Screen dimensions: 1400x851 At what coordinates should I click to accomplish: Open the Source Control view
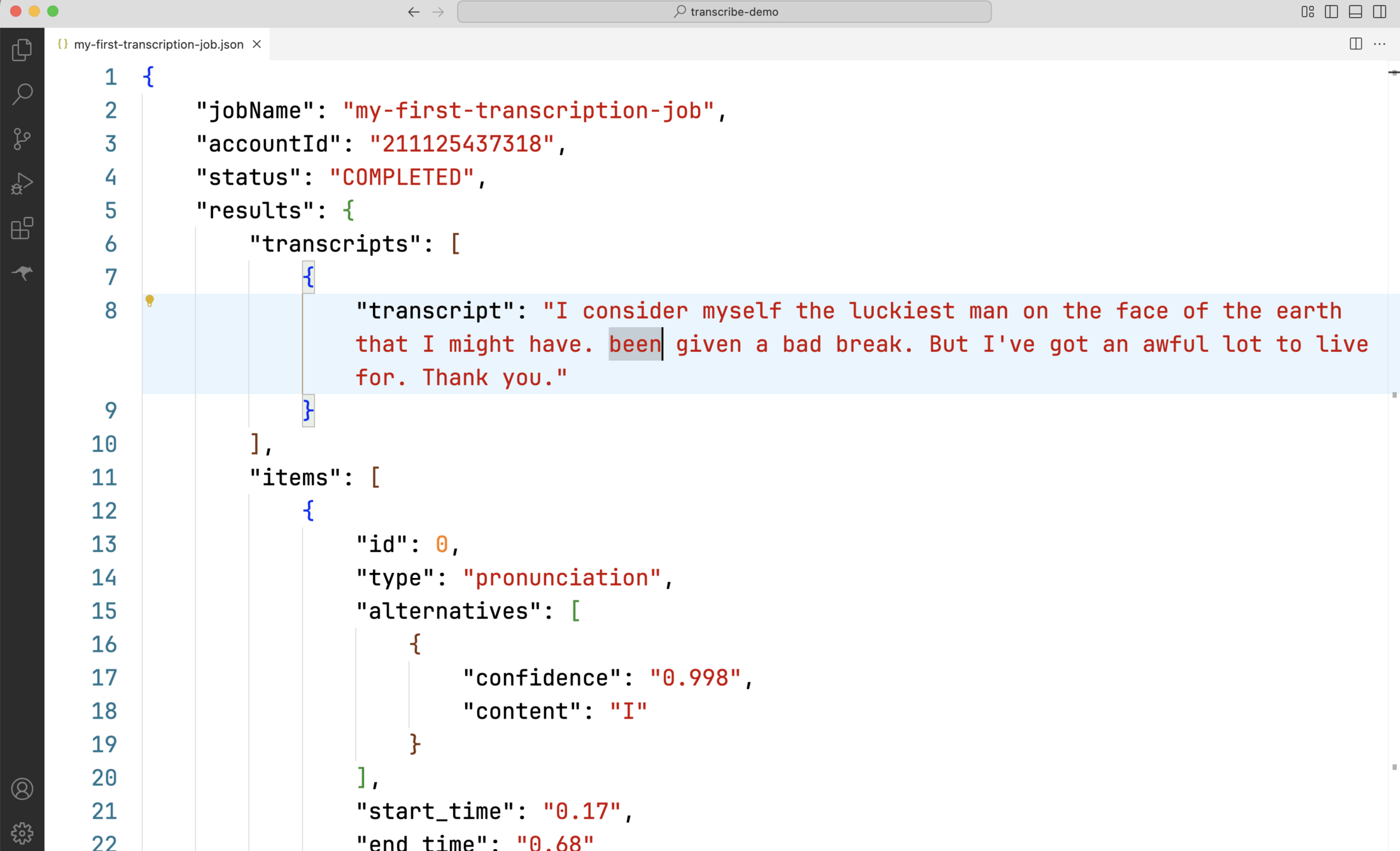[x=22, y=139]
